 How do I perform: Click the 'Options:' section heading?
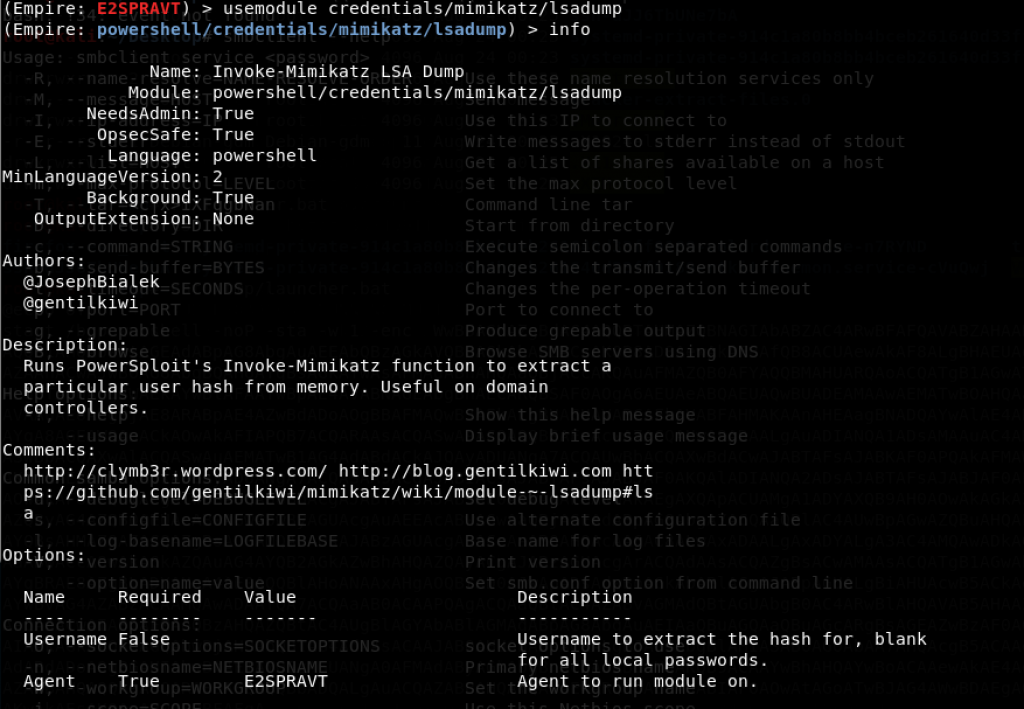(x=44, y=555)
